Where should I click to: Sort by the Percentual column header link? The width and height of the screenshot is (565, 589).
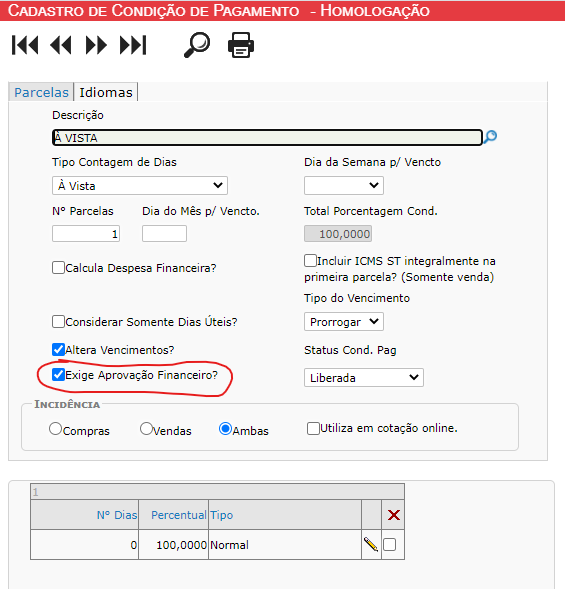(x=179, y=515)
